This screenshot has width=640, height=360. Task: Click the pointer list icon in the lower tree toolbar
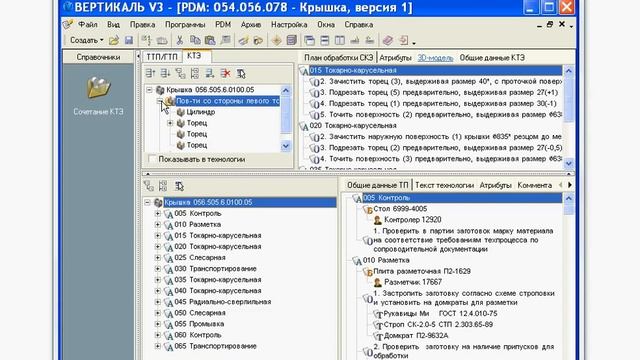[179, 186]
